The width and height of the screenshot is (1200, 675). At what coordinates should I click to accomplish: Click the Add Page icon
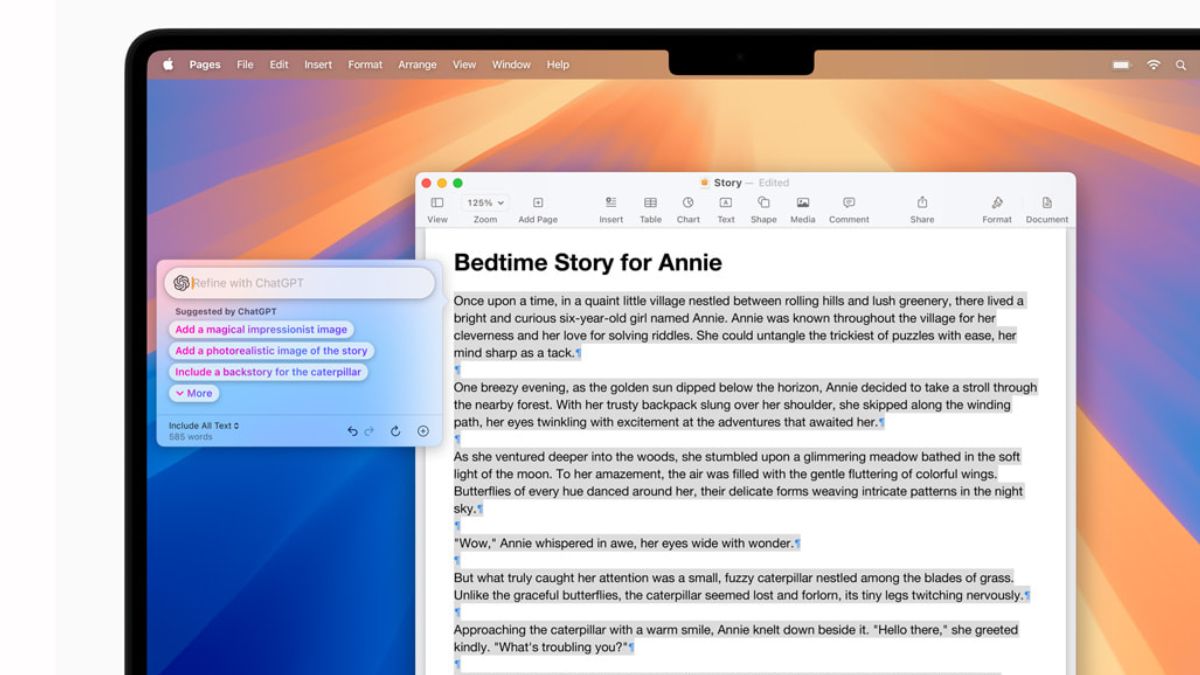pos(538,203)
